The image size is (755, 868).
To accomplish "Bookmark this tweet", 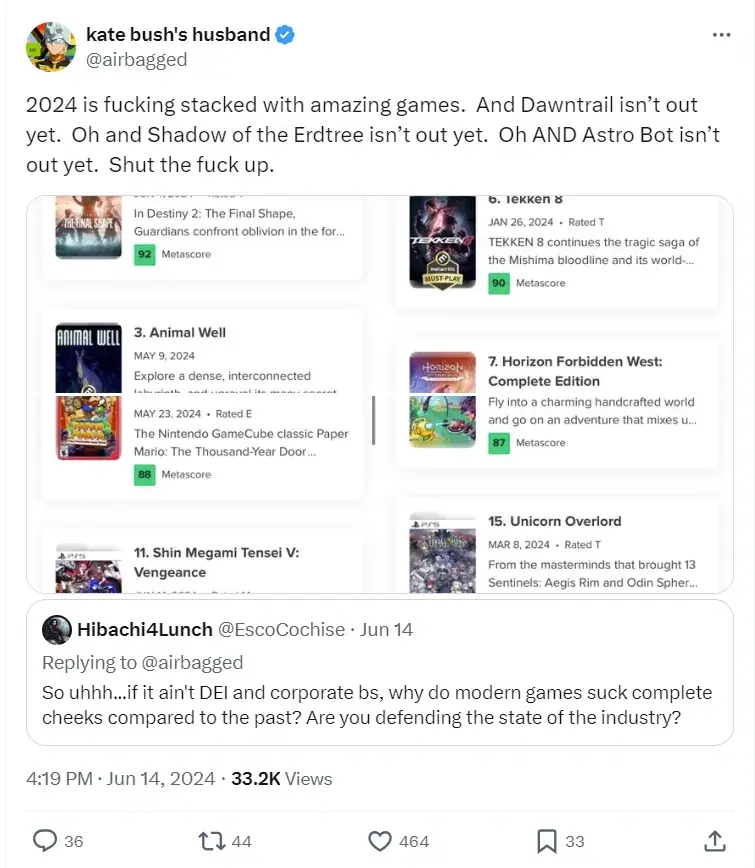I will tap(547, 840).
